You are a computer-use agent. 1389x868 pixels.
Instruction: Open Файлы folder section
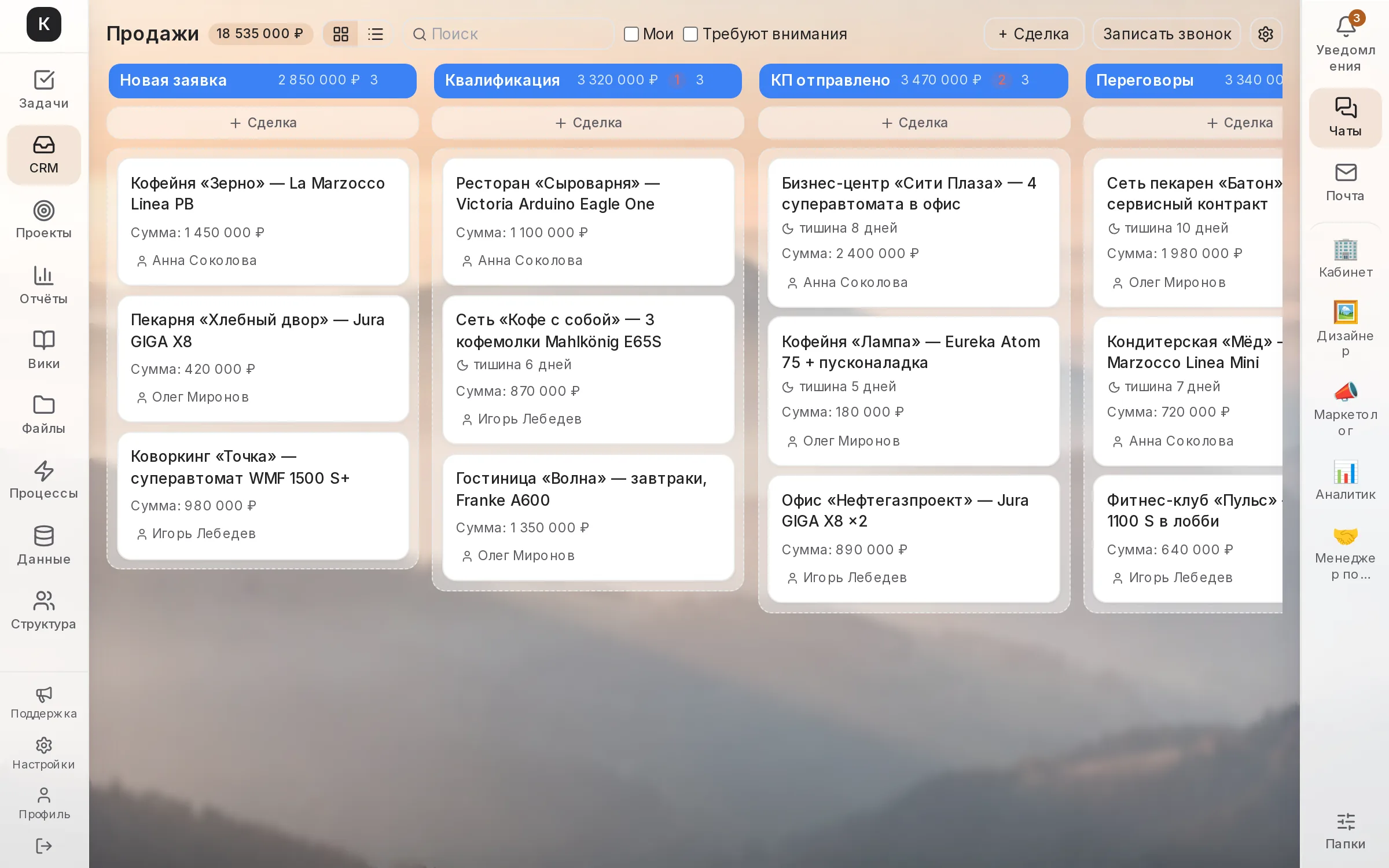(44, 414)
